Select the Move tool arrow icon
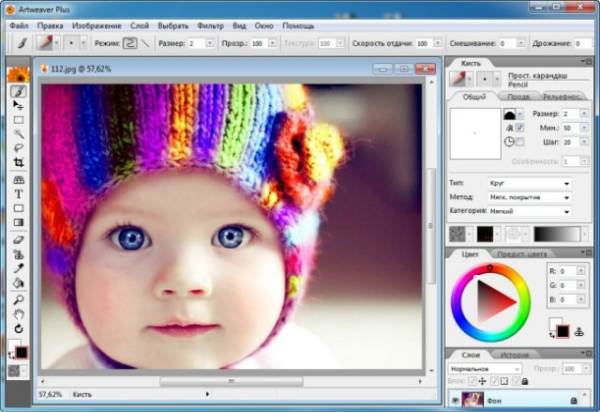The height and width of the screenshot is (412, 600). point(18,105)
